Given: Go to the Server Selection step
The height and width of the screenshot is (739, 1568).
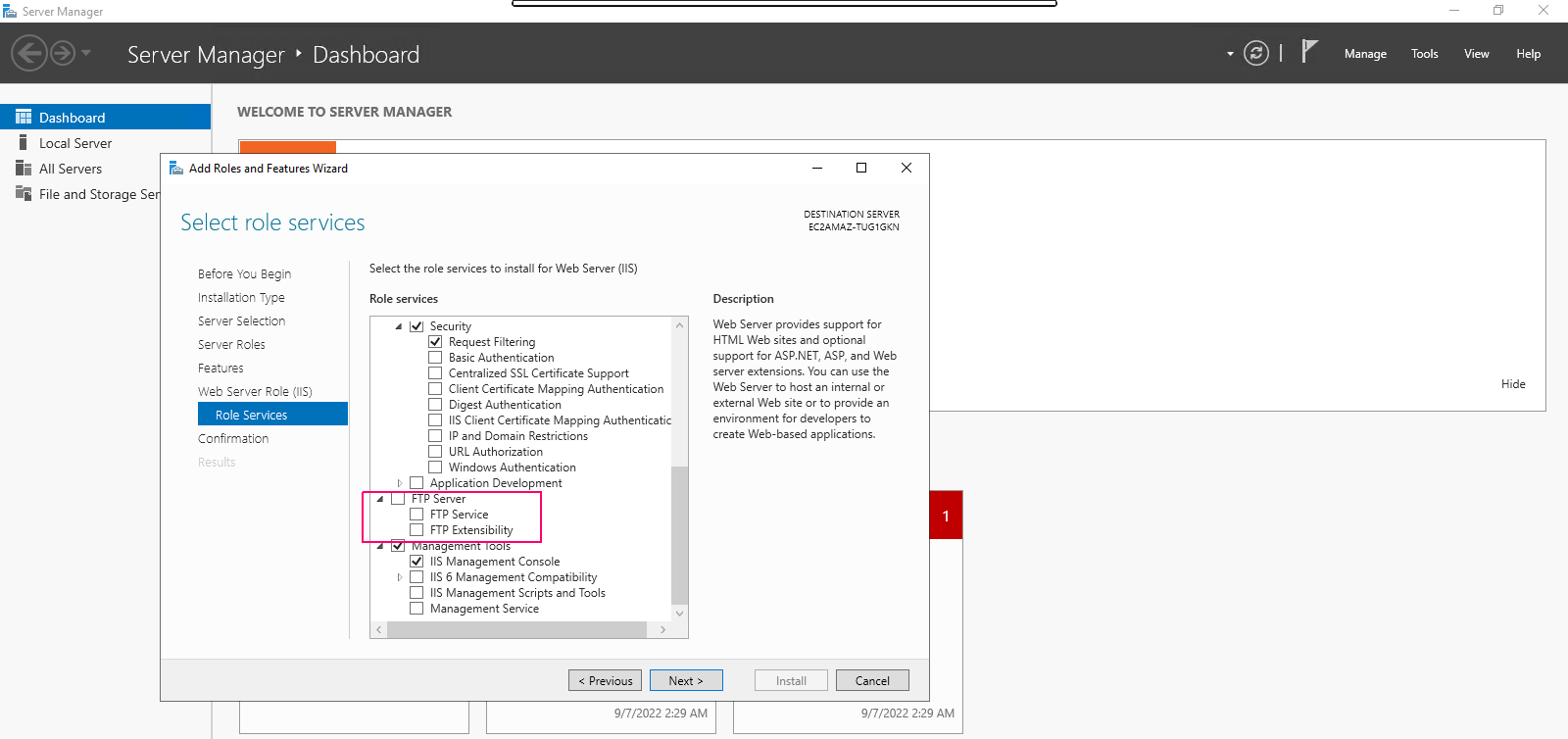Looking at the screenshot, I should click(241, 321).
